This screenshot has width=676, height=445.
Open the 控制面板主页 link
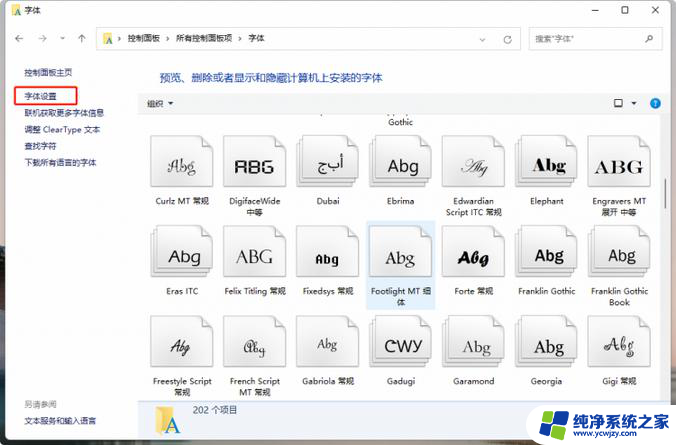point(48,72)
